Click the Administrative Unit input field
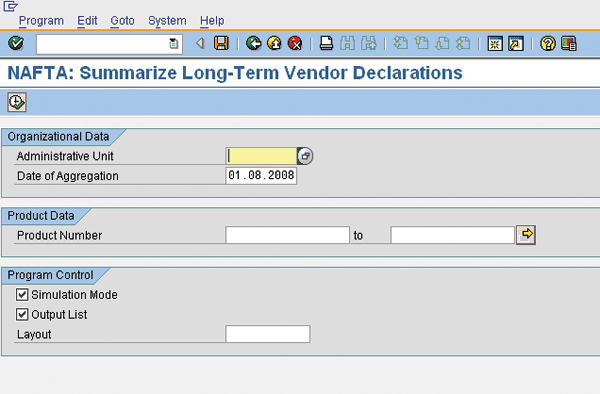 [261, 156]
